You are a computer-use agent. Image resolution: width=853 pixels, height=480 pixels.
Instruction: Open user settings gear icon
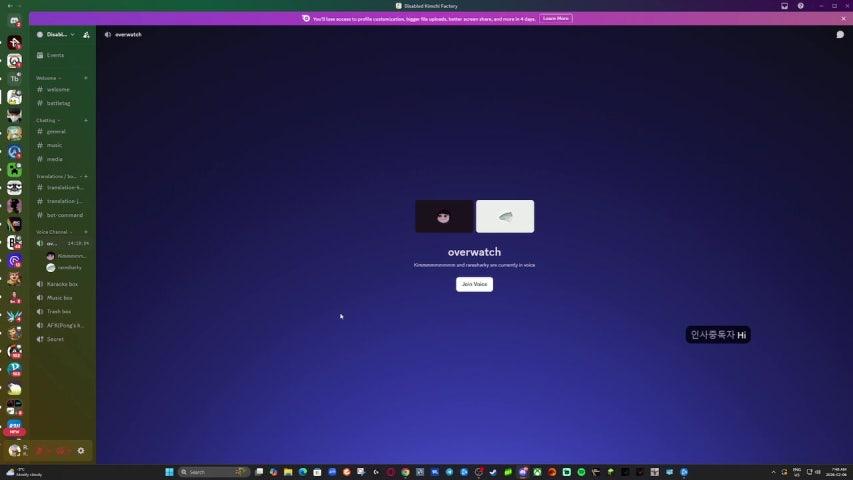(x=81, y=451)
